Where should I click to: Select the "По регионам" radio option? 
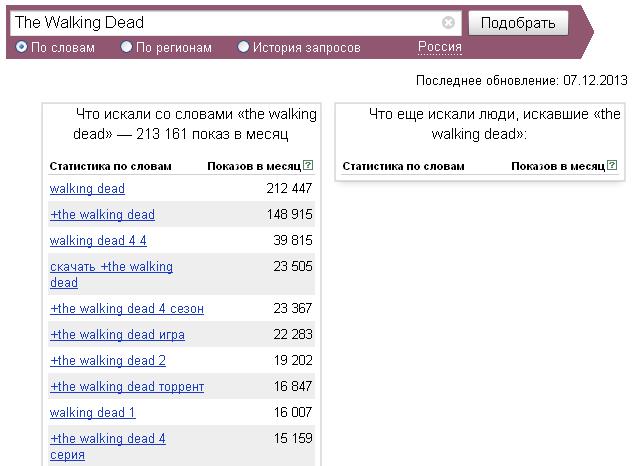click(x=127, y=47)
